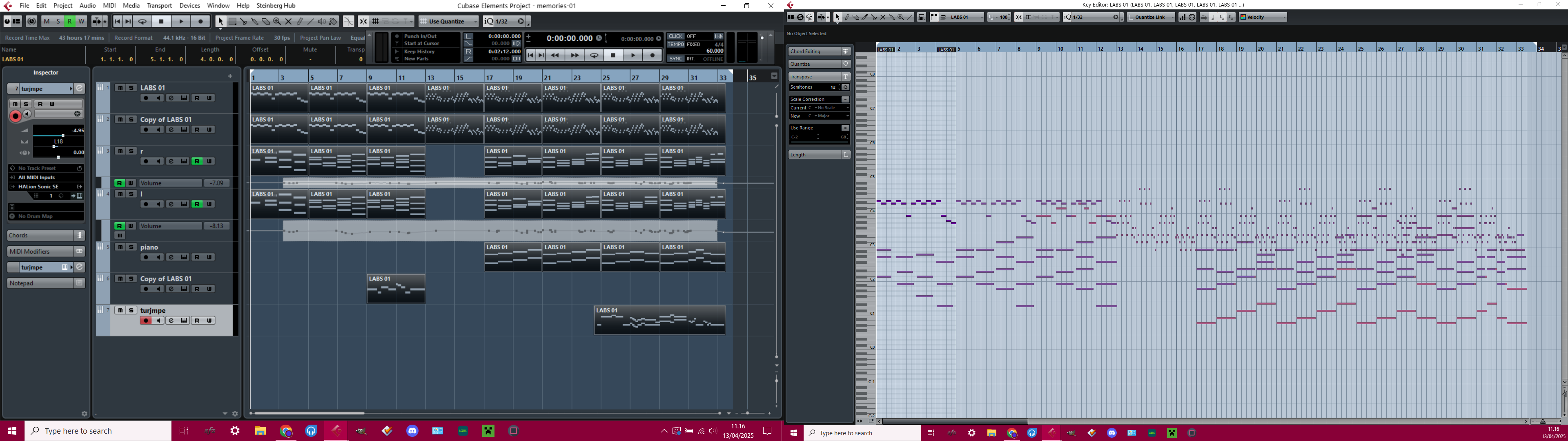The image size is (1568, 441).
Task: Select the Trim tool in Key Editor toolbar
Action: [864, 17]
